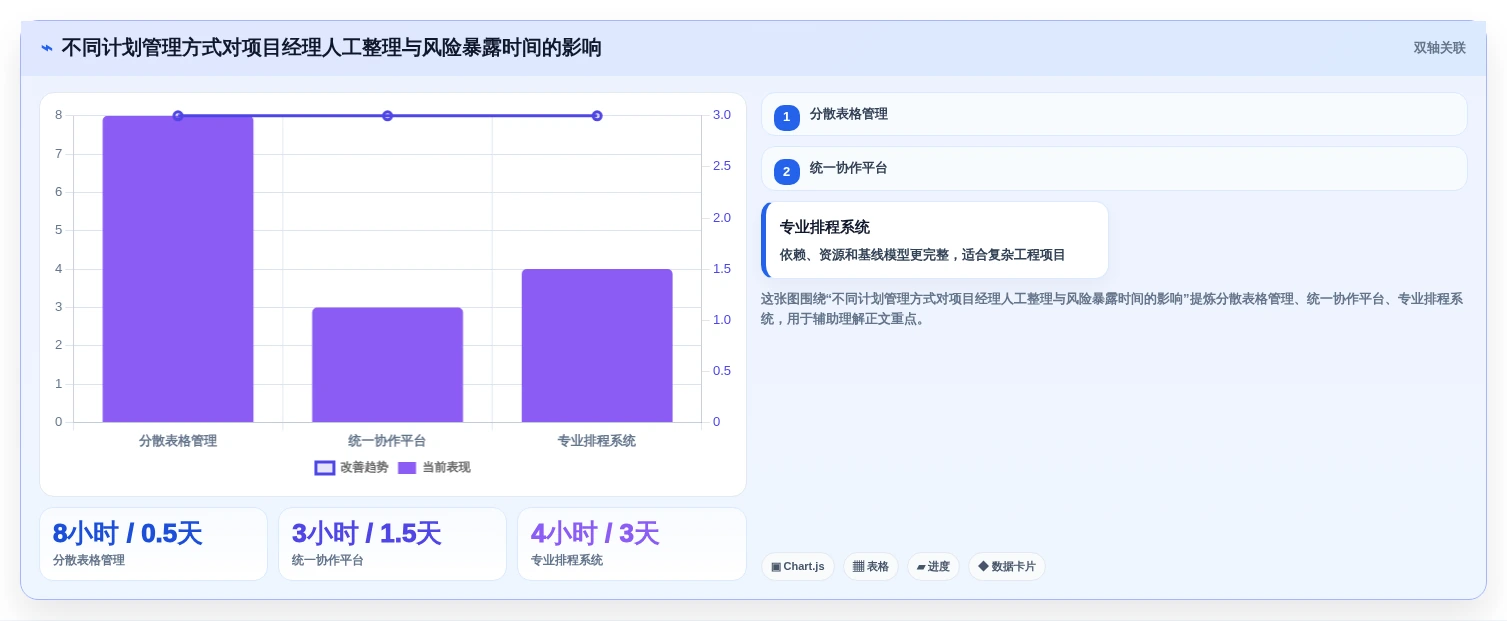Screen dimensions: 1507x621
Task: Click the 3小时 / 1.5天 data card
Action: point(392,544)
